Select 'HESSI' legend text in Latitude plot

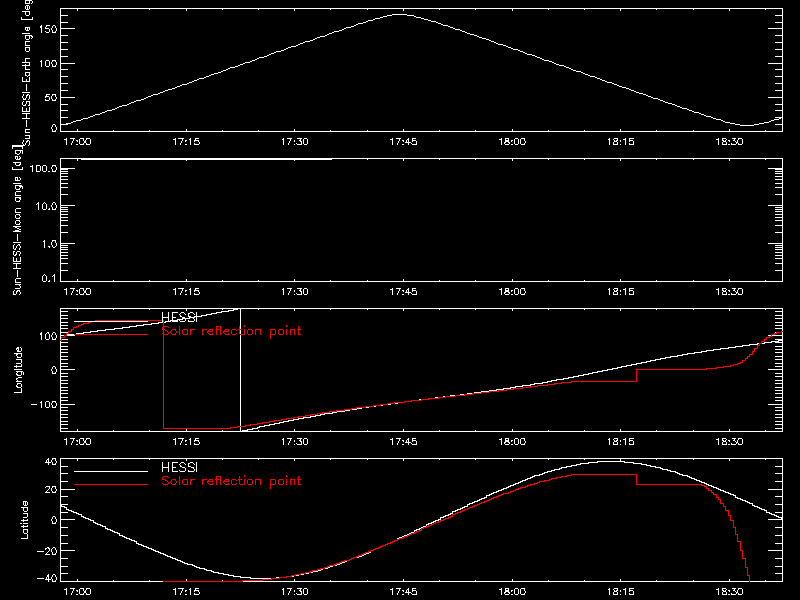(179, 467)
